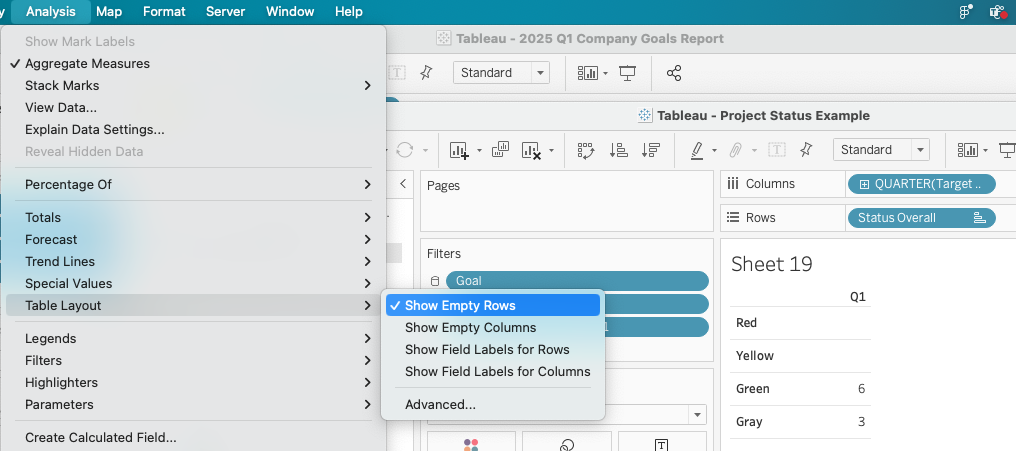Open the Analysis menu in the menu bar
The height and width of the screenshot is (451, 1016).
coord(51,12)
